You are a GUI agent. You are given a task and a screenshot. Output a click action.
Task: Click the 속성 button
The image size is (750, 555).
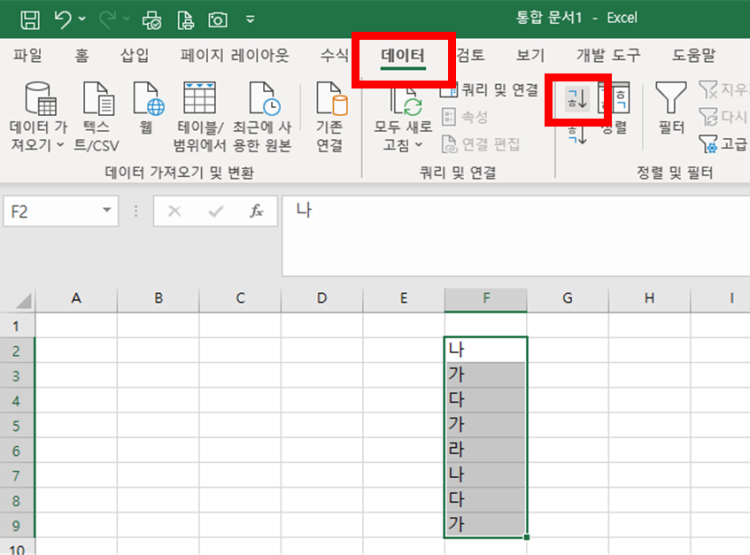[x=465, y=117]
